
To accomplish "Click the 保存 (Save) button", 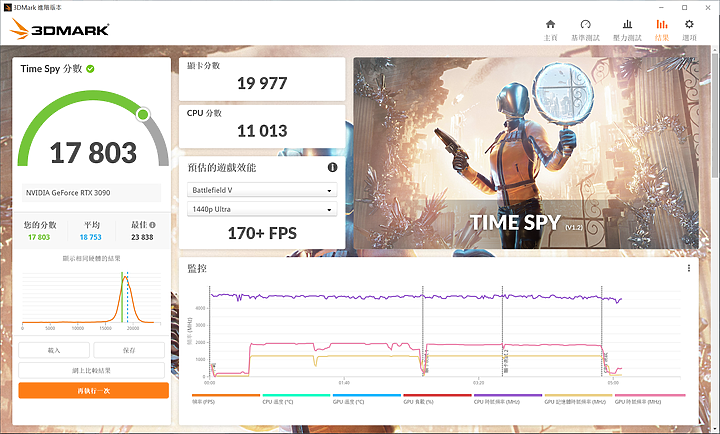I will 129,350.
